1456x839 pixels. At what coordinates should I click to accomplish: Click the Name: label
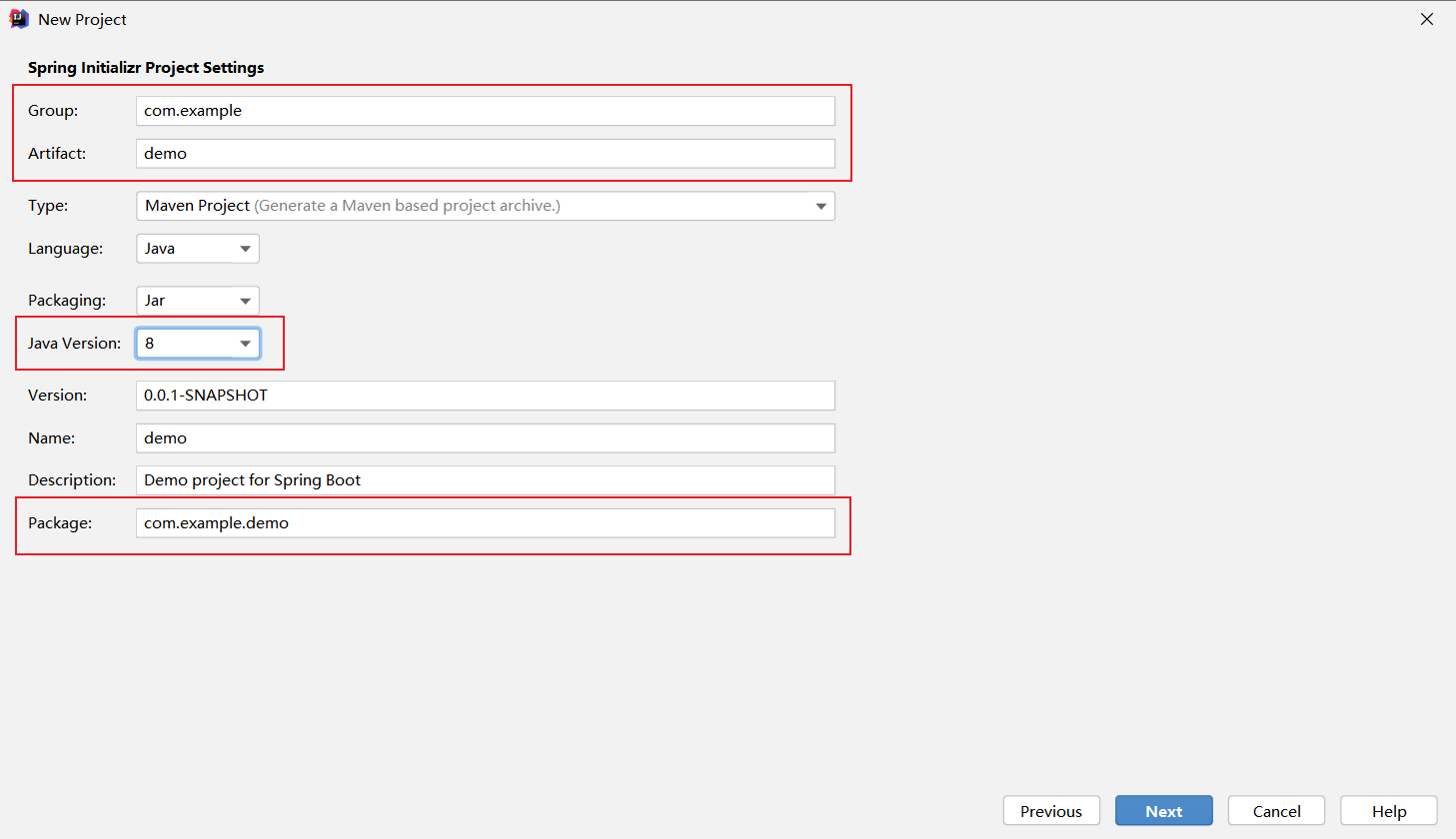51,438
